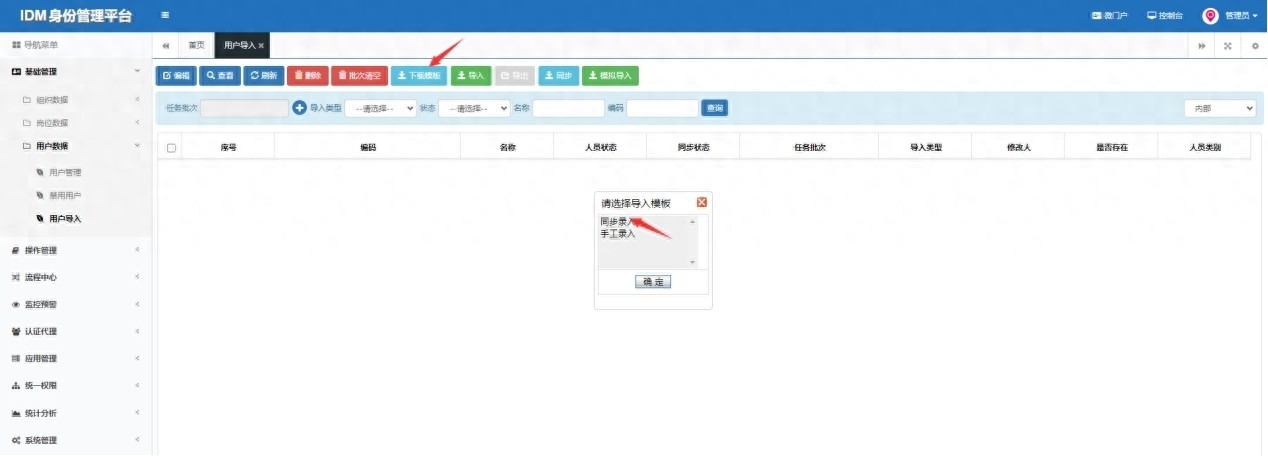Close the 请选择导入模板 dialog with red X
This screenshot has width=1268, height=456.
pyautogui.click(x=701, y=202)
